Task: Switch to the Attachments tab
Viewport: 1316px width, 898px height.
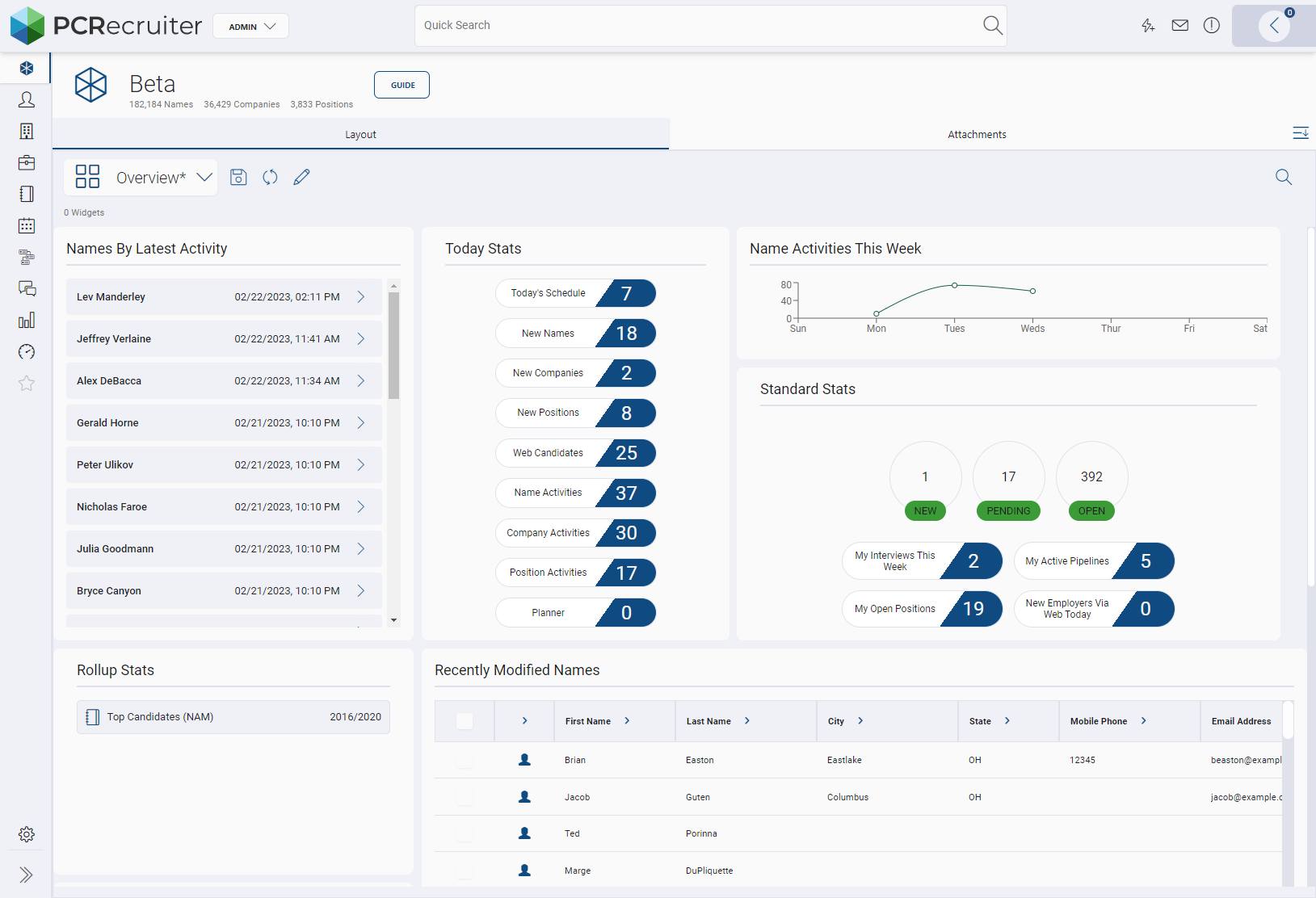Action: tap(977, 135)
